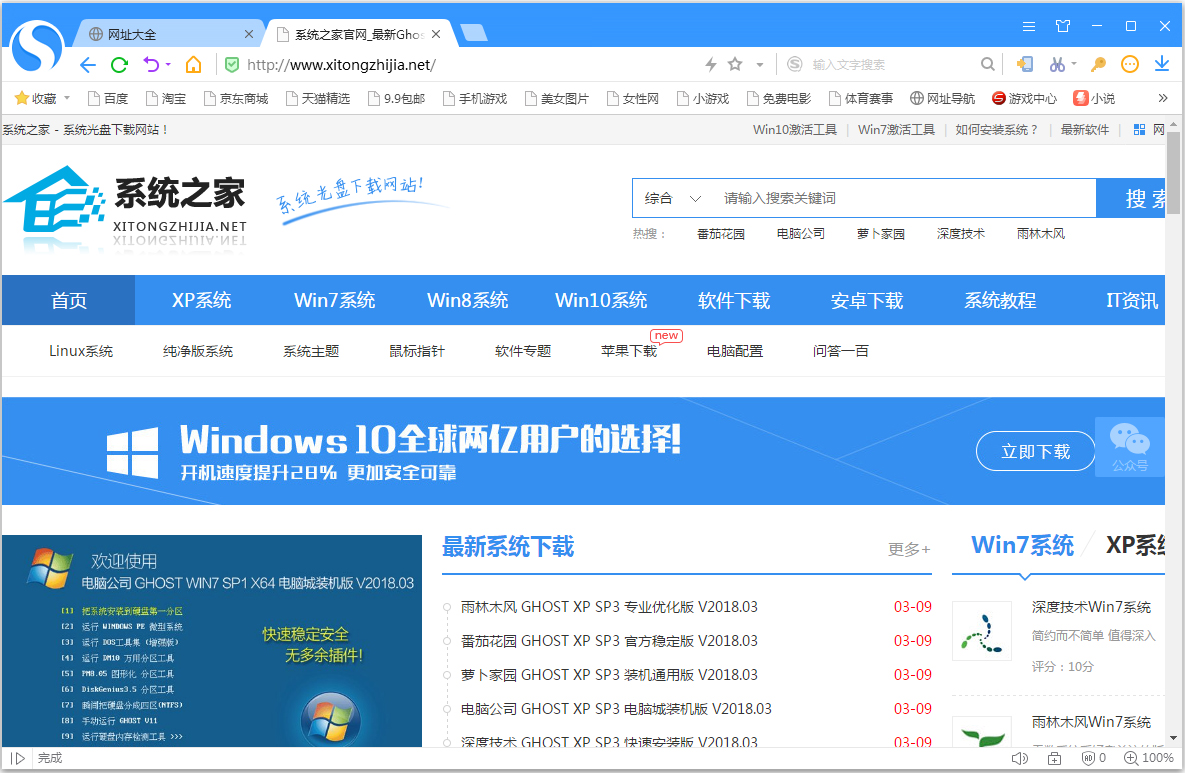1185x773 pixels.
Task: Click the ad blocker AD icon
Action: tap(1088, 758)
